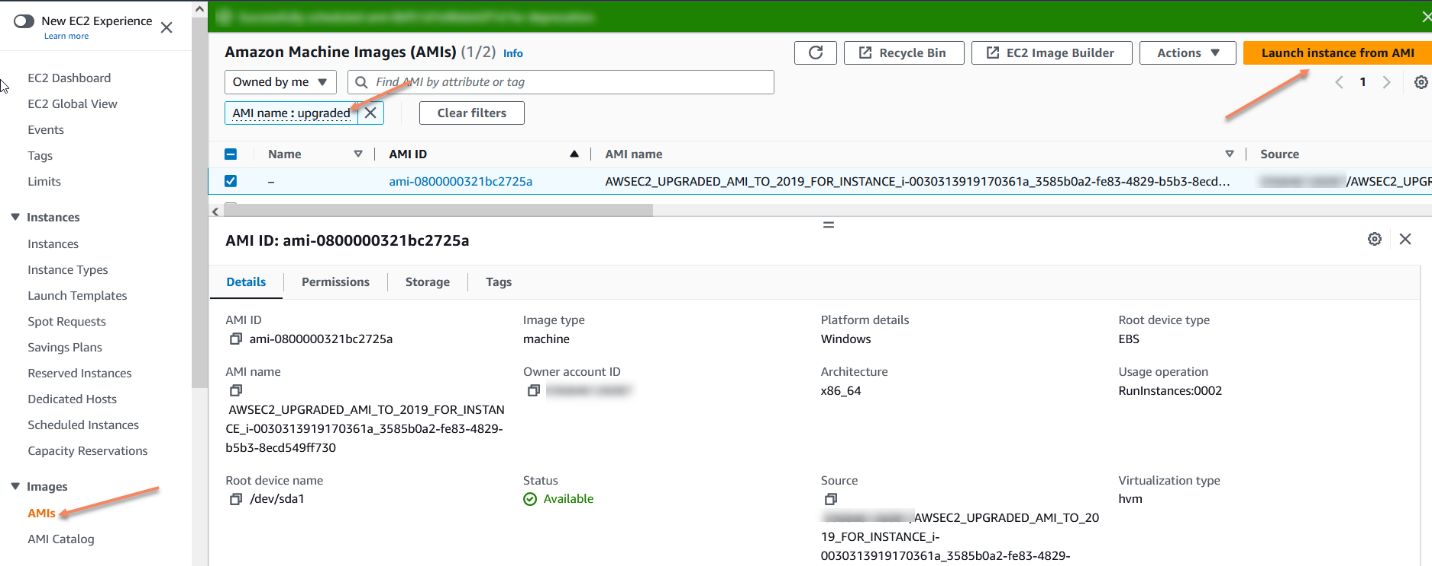The width and height of the screenshot is (1432, 566).
Task: Collapse the Images section
Action: coord(15,486)
